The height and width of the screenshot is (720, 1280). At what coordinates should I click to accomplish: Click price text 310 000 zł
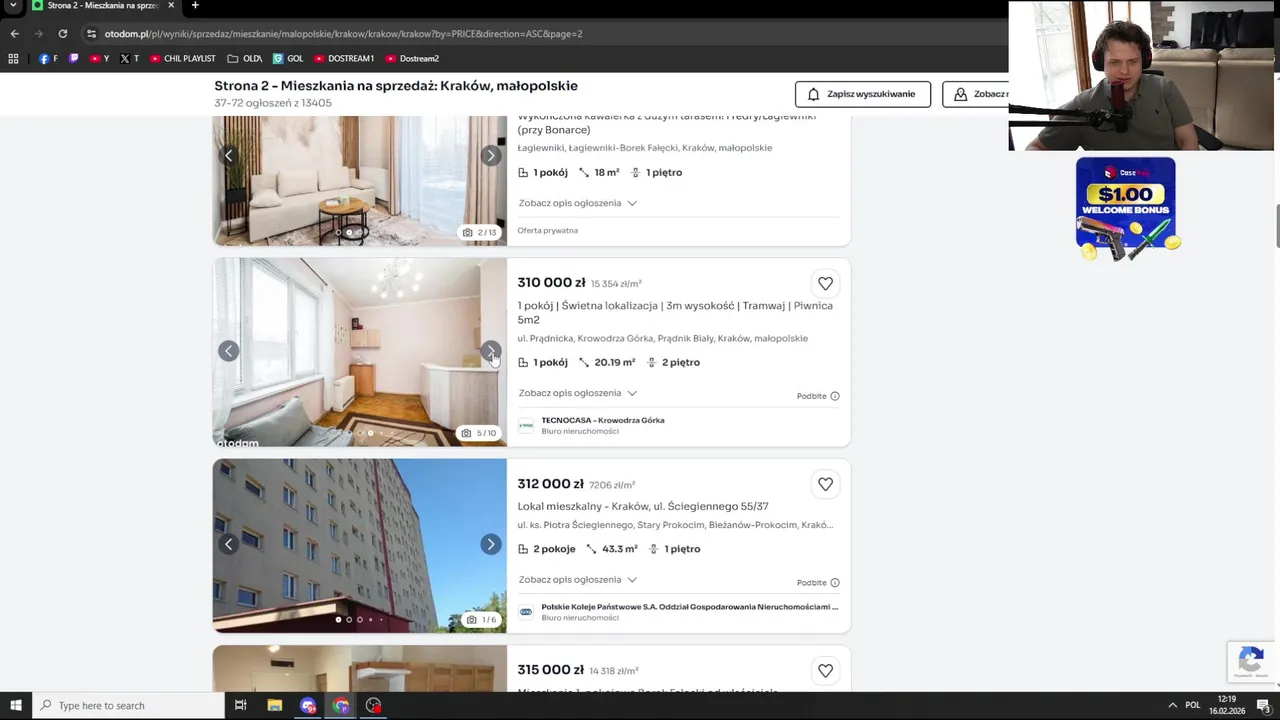[551, 283]
